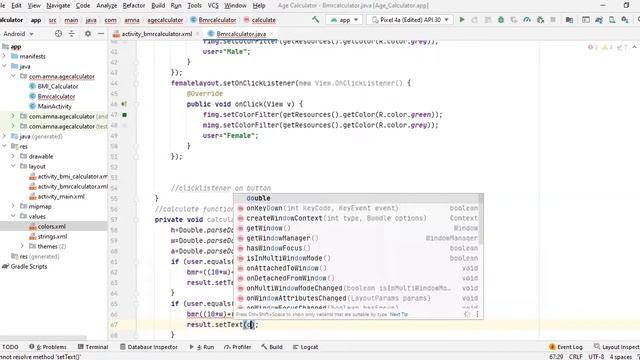Click the autocomplete popup more options icon
The height and width of the screenshot is (360, 640).
click(x=477, y=314)
